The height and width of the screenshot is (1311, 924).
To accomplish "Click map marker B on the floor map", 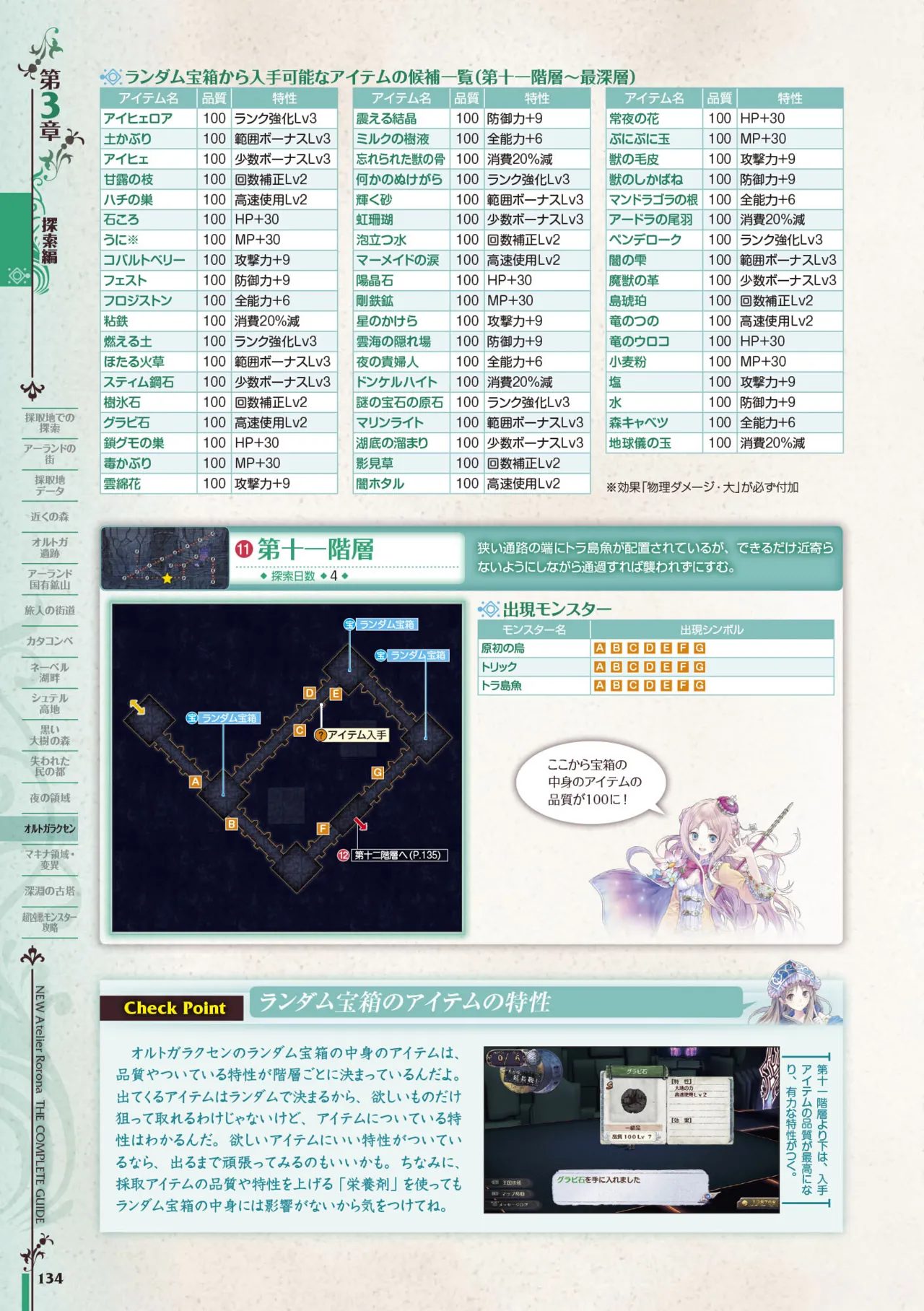I will click(x=231, y=824).
